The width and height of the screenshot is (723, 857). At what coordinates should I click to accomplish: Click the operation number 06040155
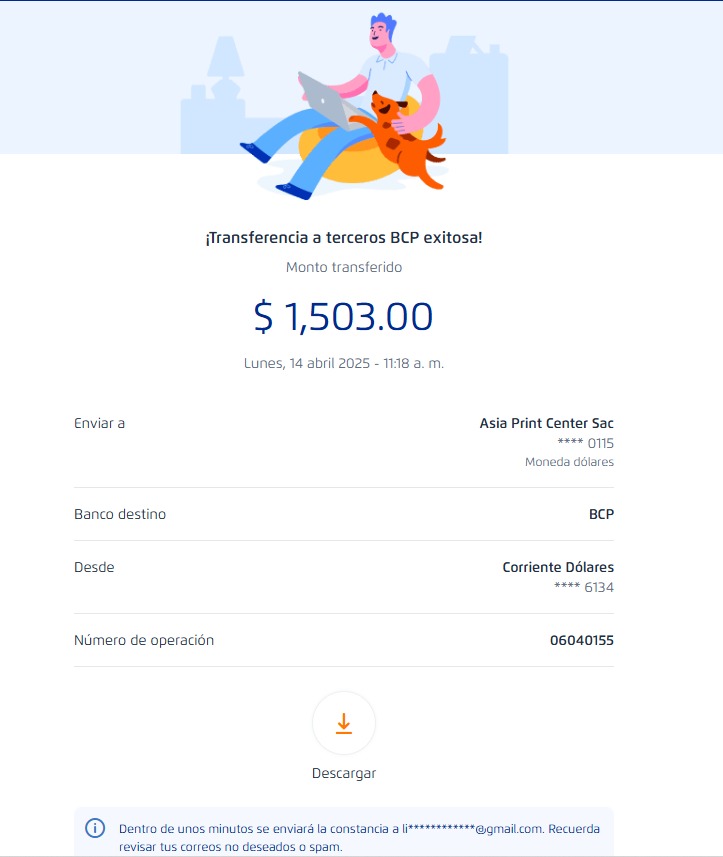[x=581, y=640]
